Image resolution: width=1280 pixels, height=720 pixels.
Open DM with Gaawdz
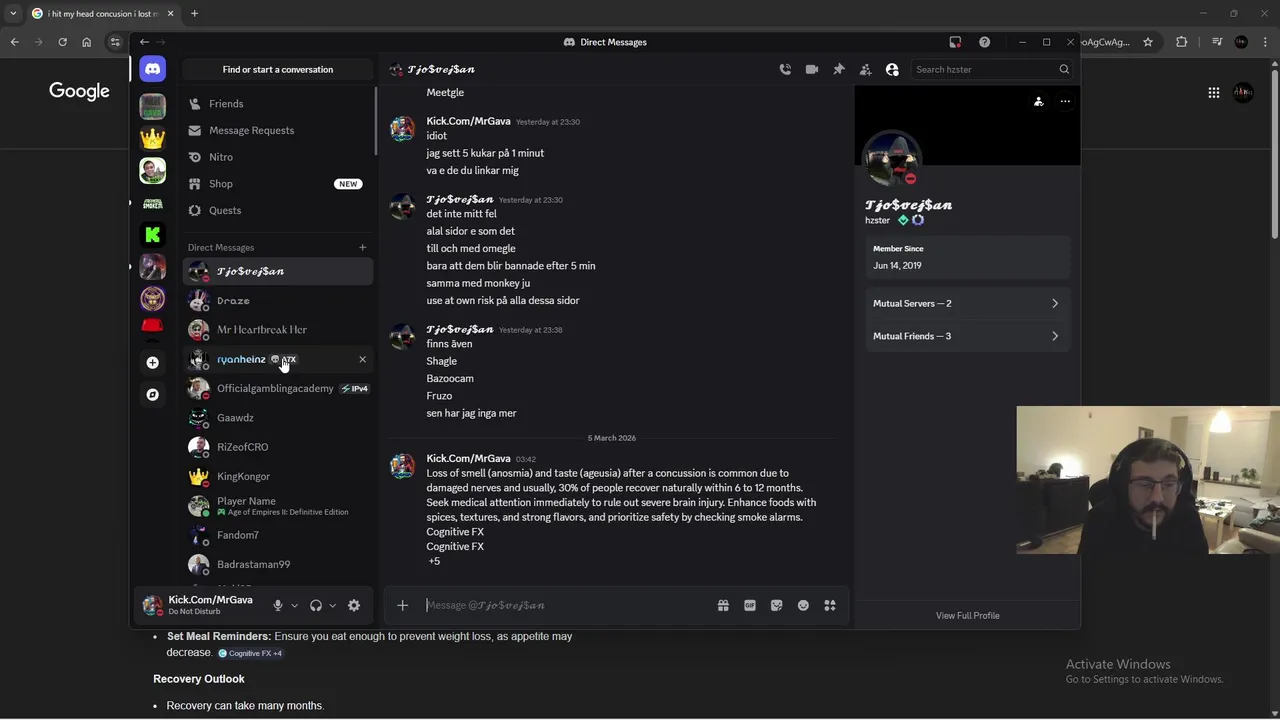(278, 418)
